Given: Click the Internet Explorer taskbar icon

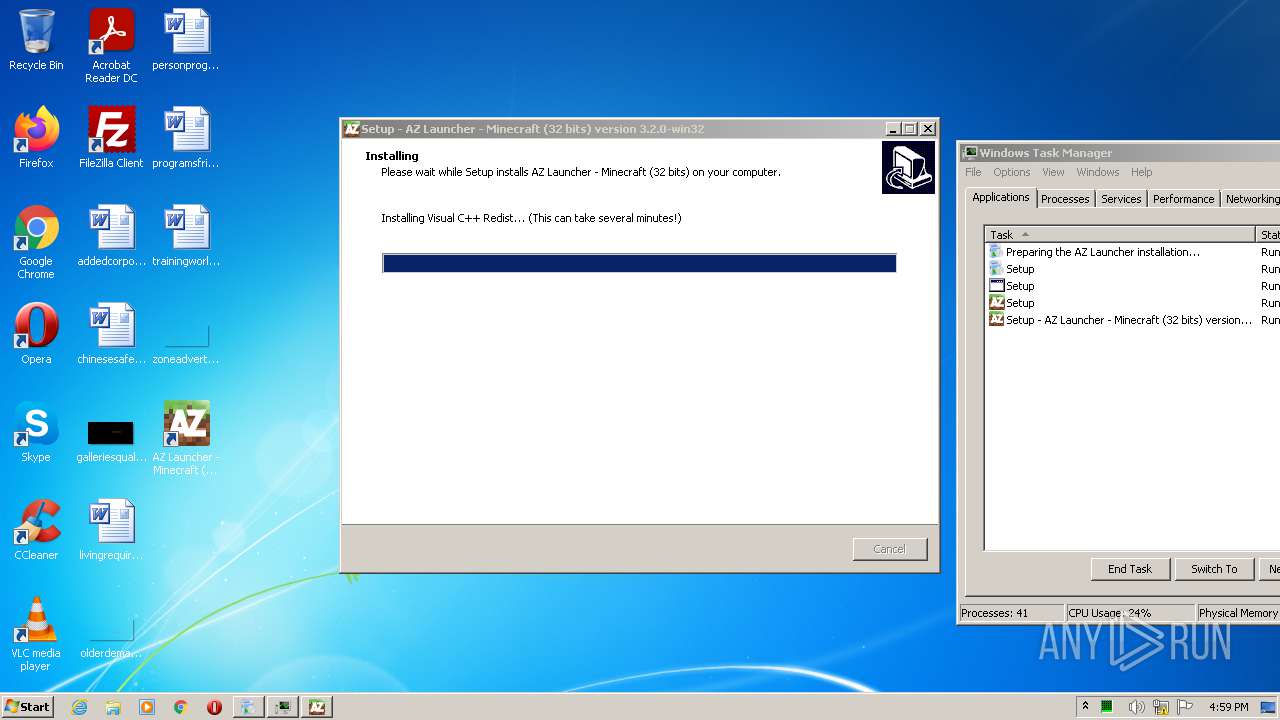Looking at the screenshot, I should click(79, 707).
